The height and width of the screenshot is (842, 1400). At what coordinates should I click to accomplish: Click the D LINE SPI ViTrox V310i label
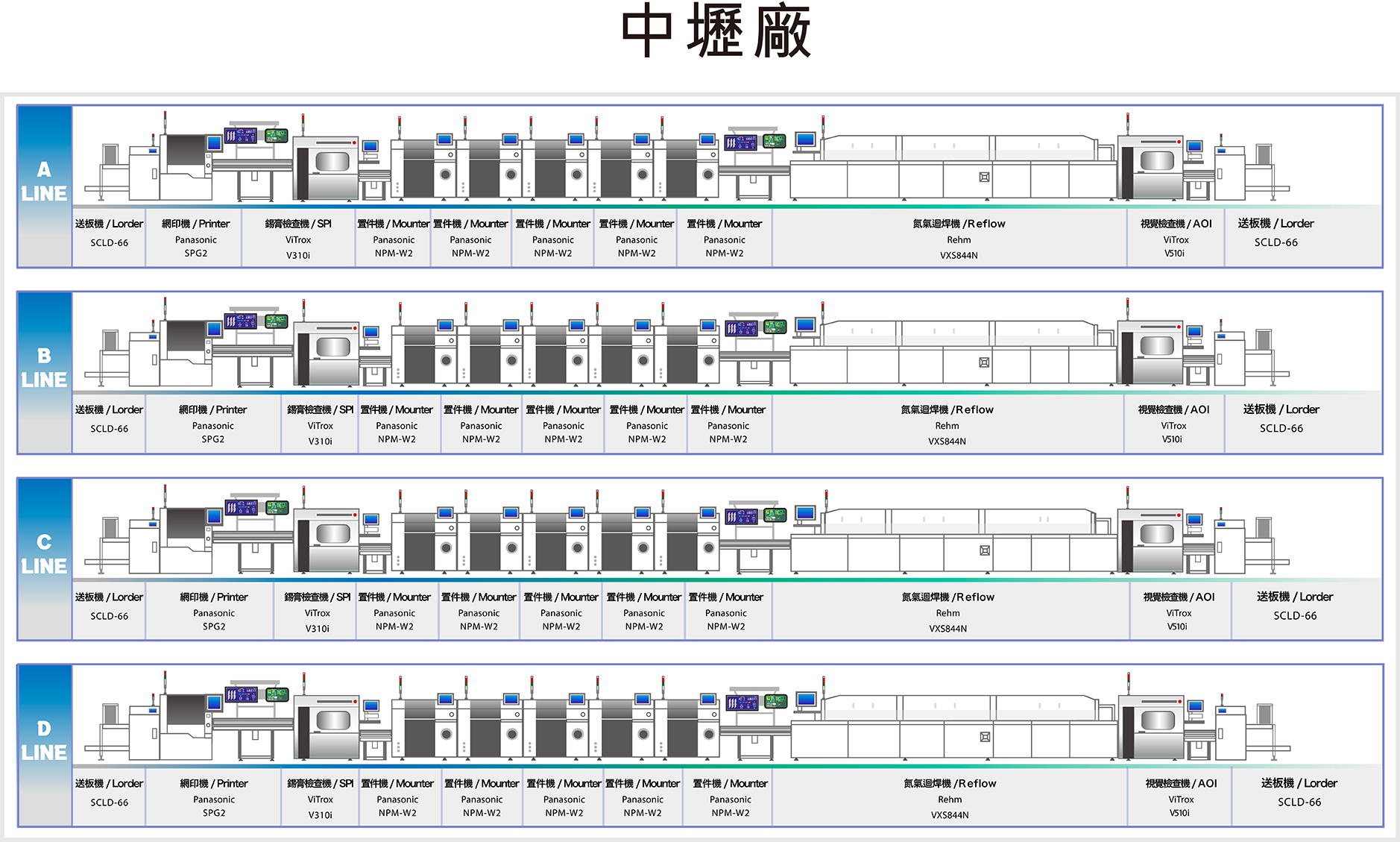[x=321, y=799]
